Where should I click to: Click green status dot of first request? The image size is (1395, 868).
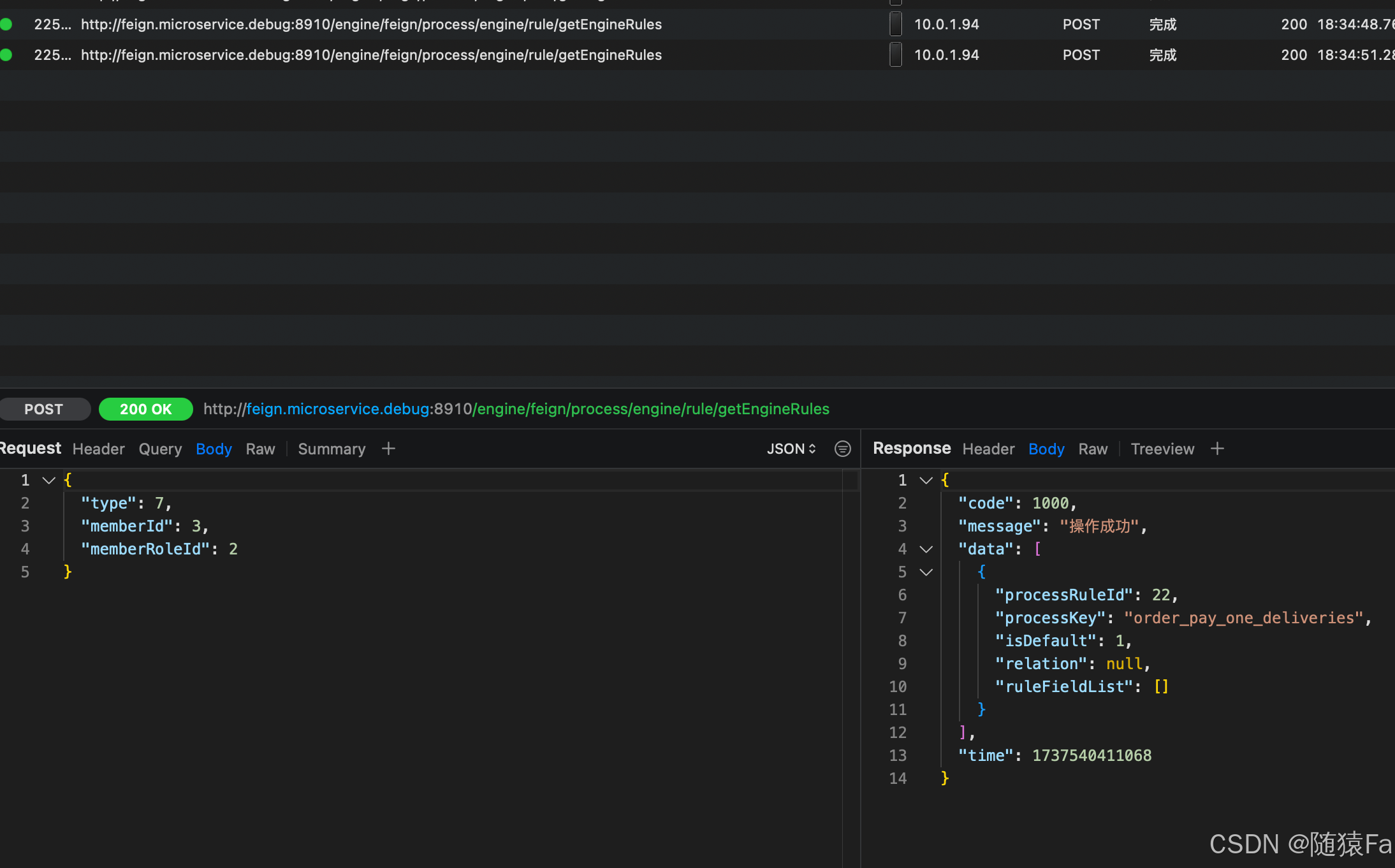click(6, 24)
